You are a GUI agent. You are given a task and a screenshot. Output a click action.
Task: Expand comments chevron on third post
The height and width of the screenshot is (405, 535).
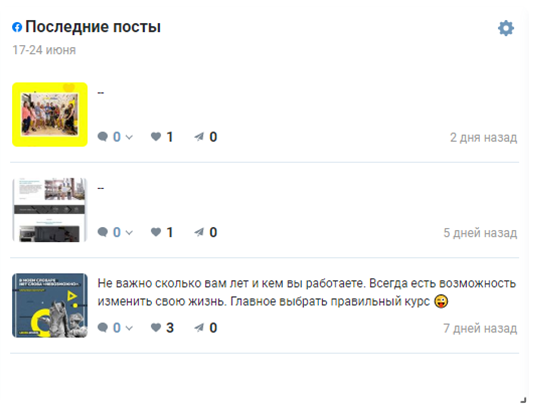(x=129, y=328)
